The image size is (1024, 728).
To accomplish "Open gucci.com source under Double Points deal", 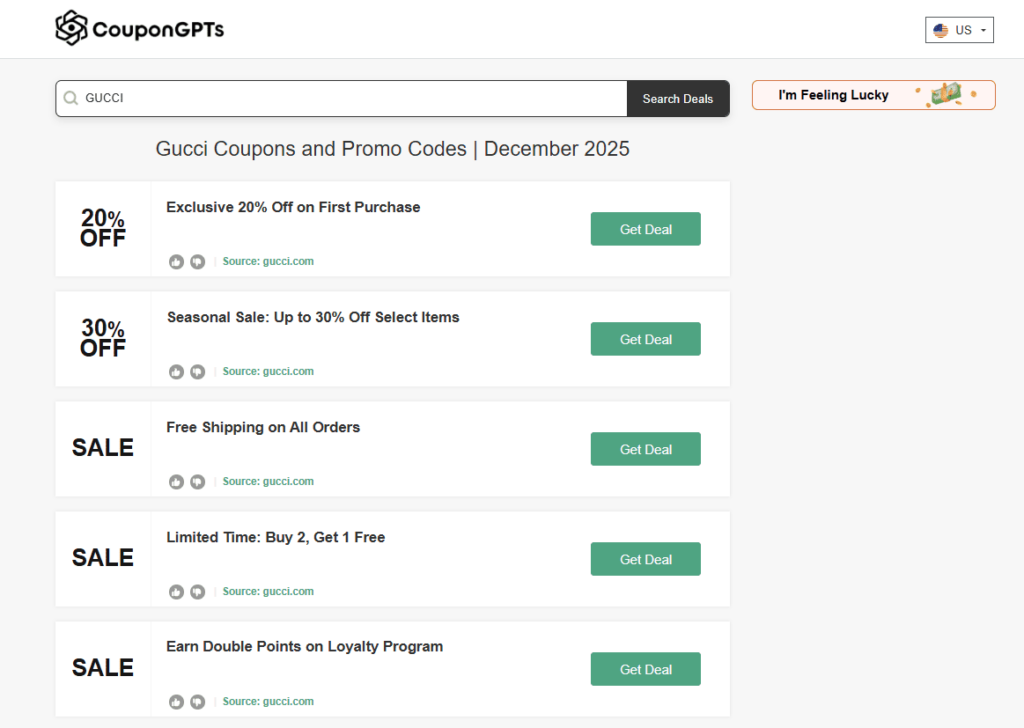I will (268, 701).
